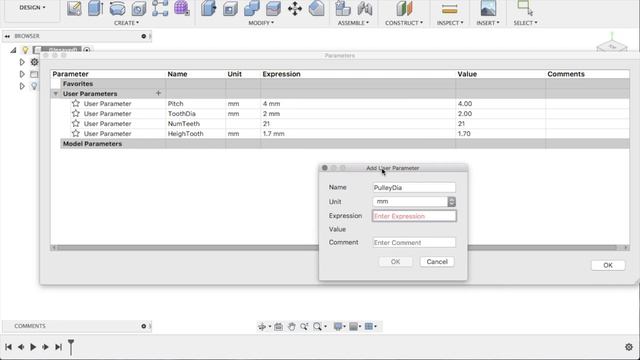Favorite the NumTeeth parameter star

point(76,123)
